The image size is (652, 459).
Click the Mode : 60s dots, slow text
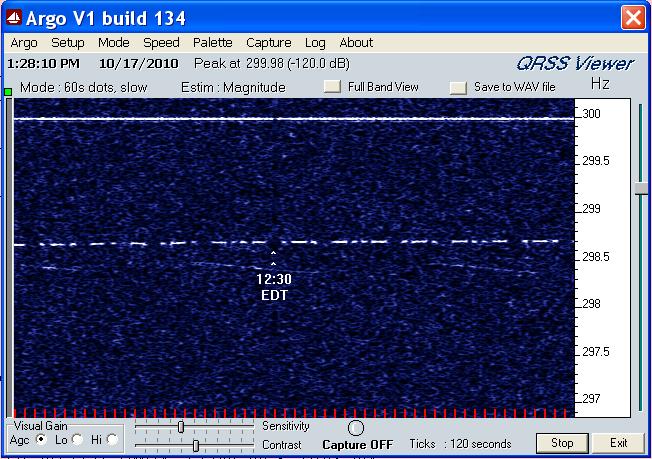pos(84,87)
